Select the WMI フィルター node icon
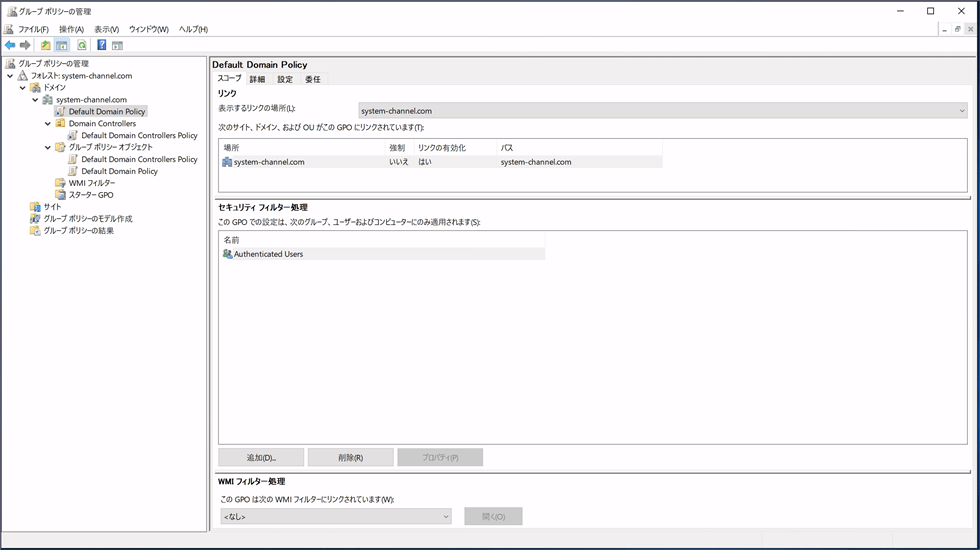This screenshot has height=550, width=980. (60, 183)
